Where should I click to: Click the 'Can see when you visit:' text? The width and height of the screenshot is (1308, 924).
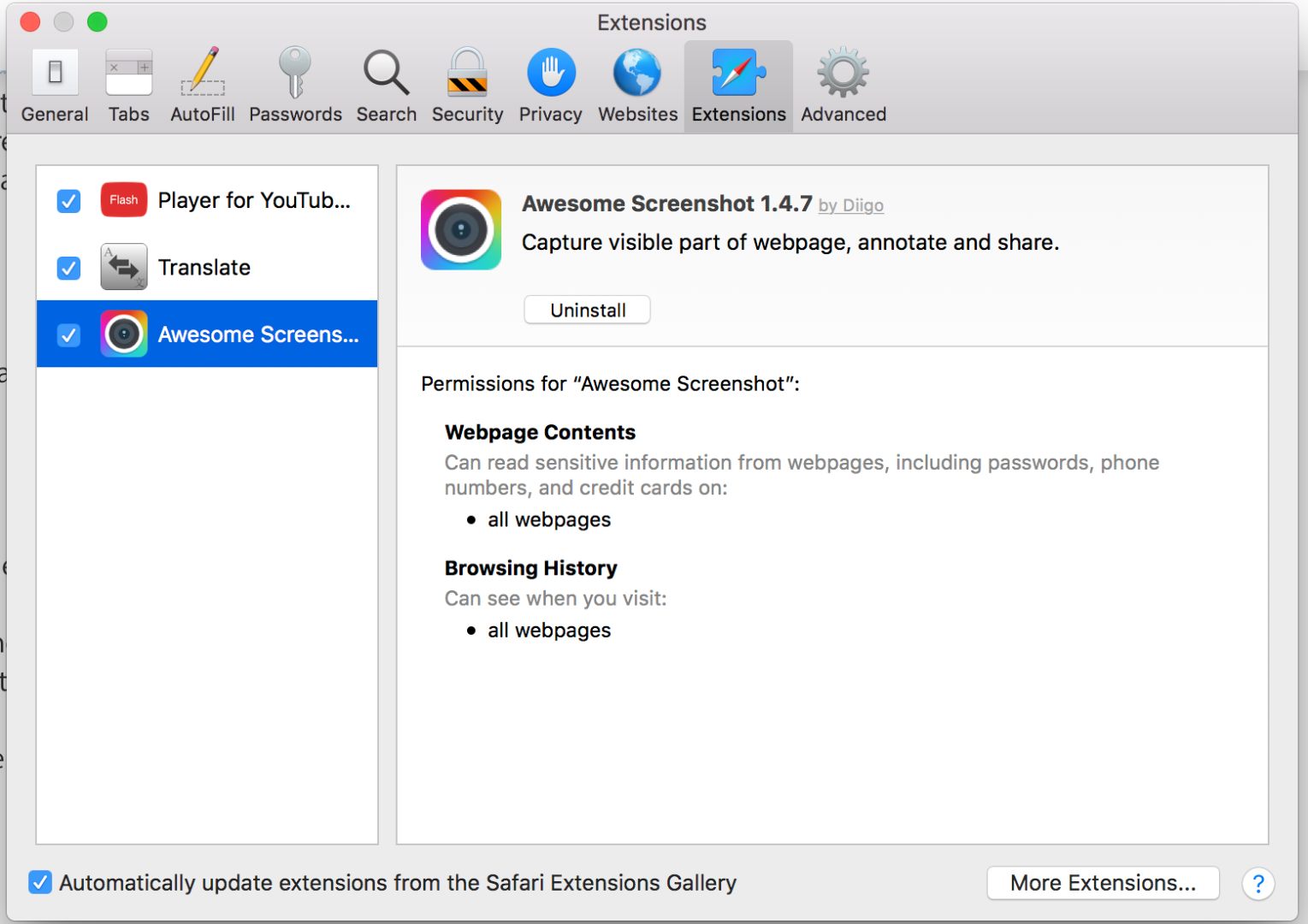click(x=556, y=599)
